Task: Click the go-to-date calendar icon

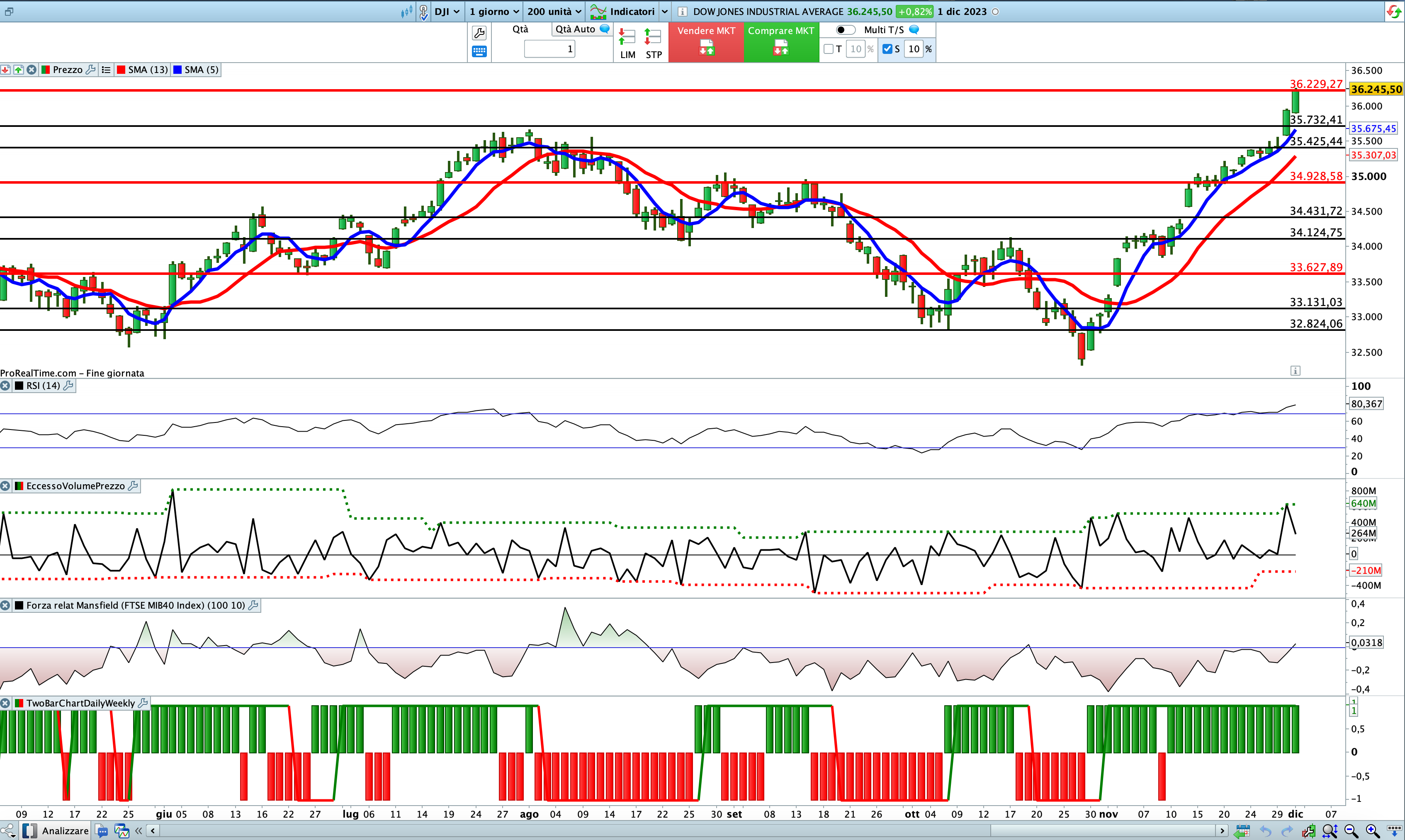Action: click(1242, 831)
